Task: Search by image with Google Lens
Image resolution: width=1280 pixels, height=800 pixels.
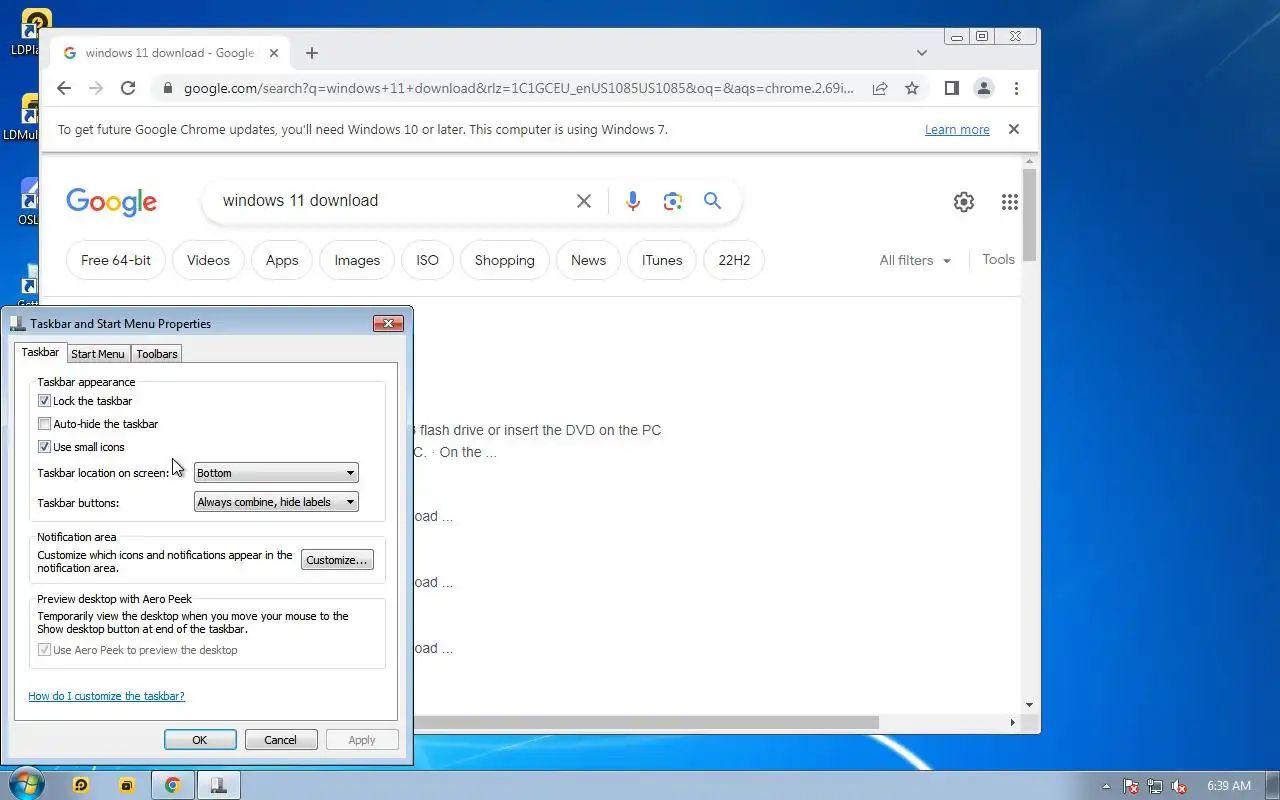Action: click(x=673, y=201)
